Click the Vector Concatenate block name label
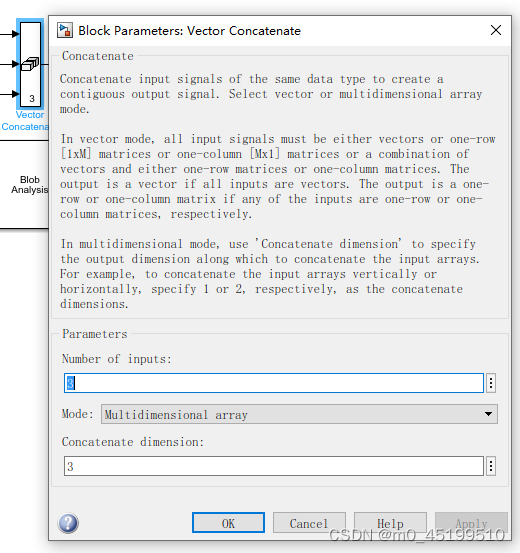The width and height of the screenshot is (520, 553). 25,121
